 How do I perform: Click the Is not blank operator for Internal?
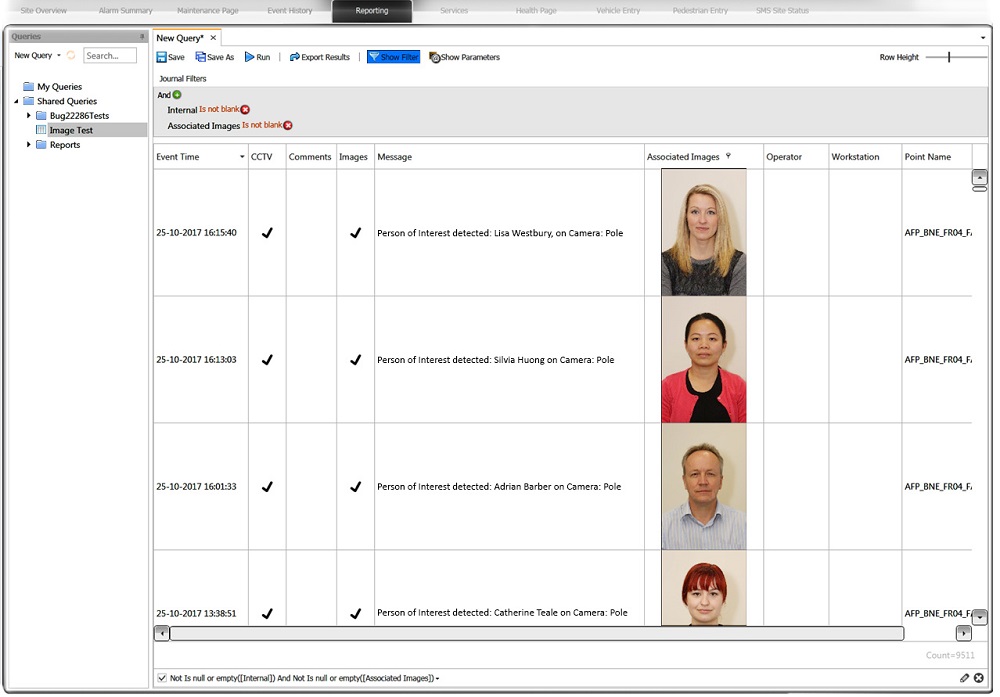coord(219,109)
